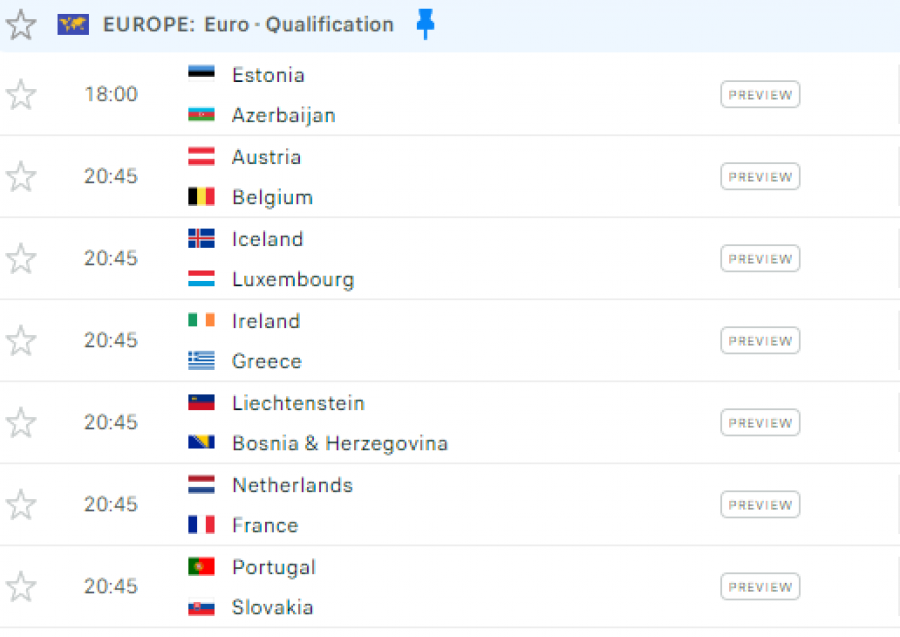900x637 pixels.
Task: Show preview of Liechtenstein vs Bosnia match
Action: [x=760, y=423]
